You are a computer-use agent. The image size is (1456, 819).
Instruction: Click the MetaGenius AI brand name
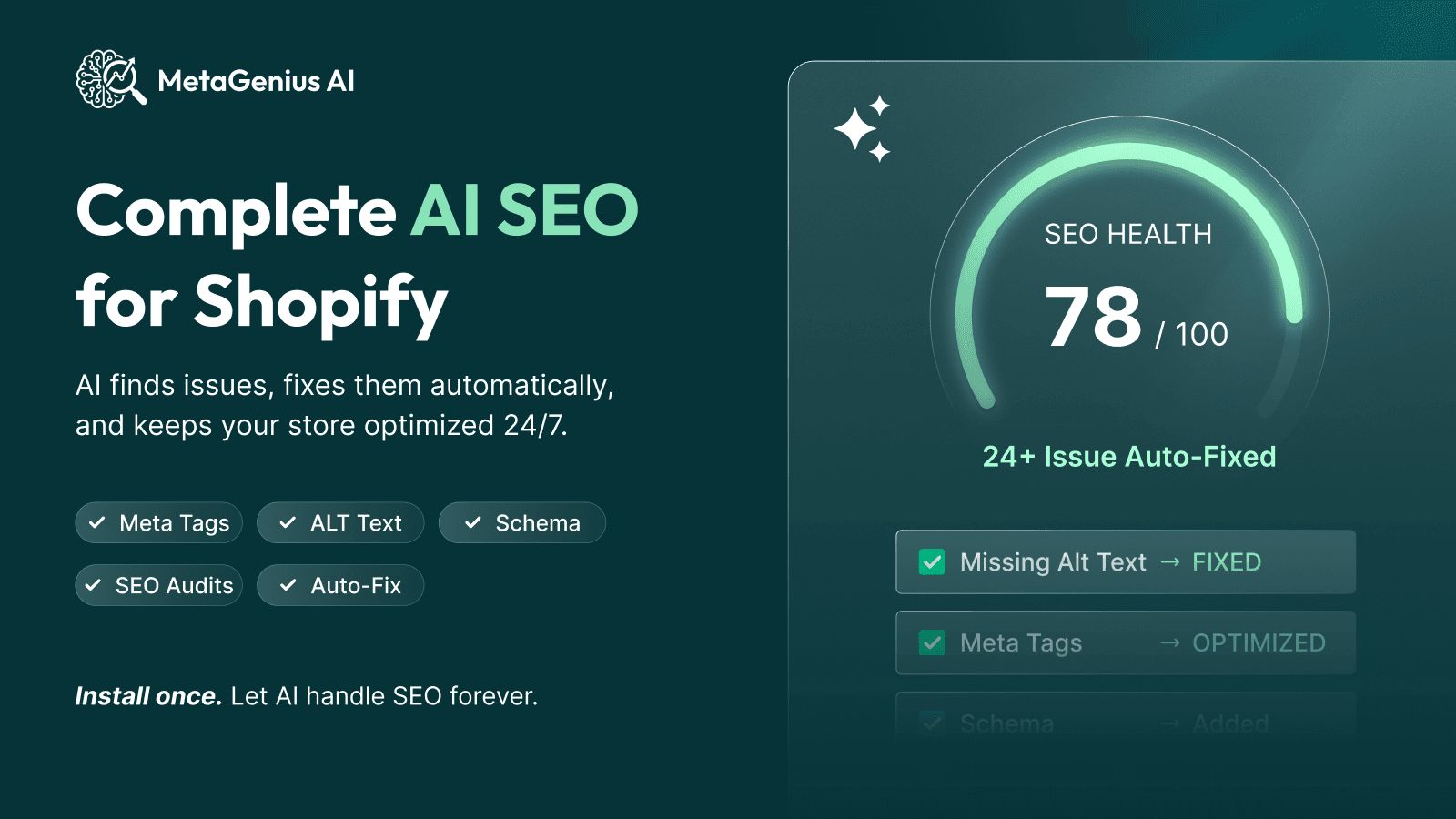pyautogui.click(x=257, y=81)
